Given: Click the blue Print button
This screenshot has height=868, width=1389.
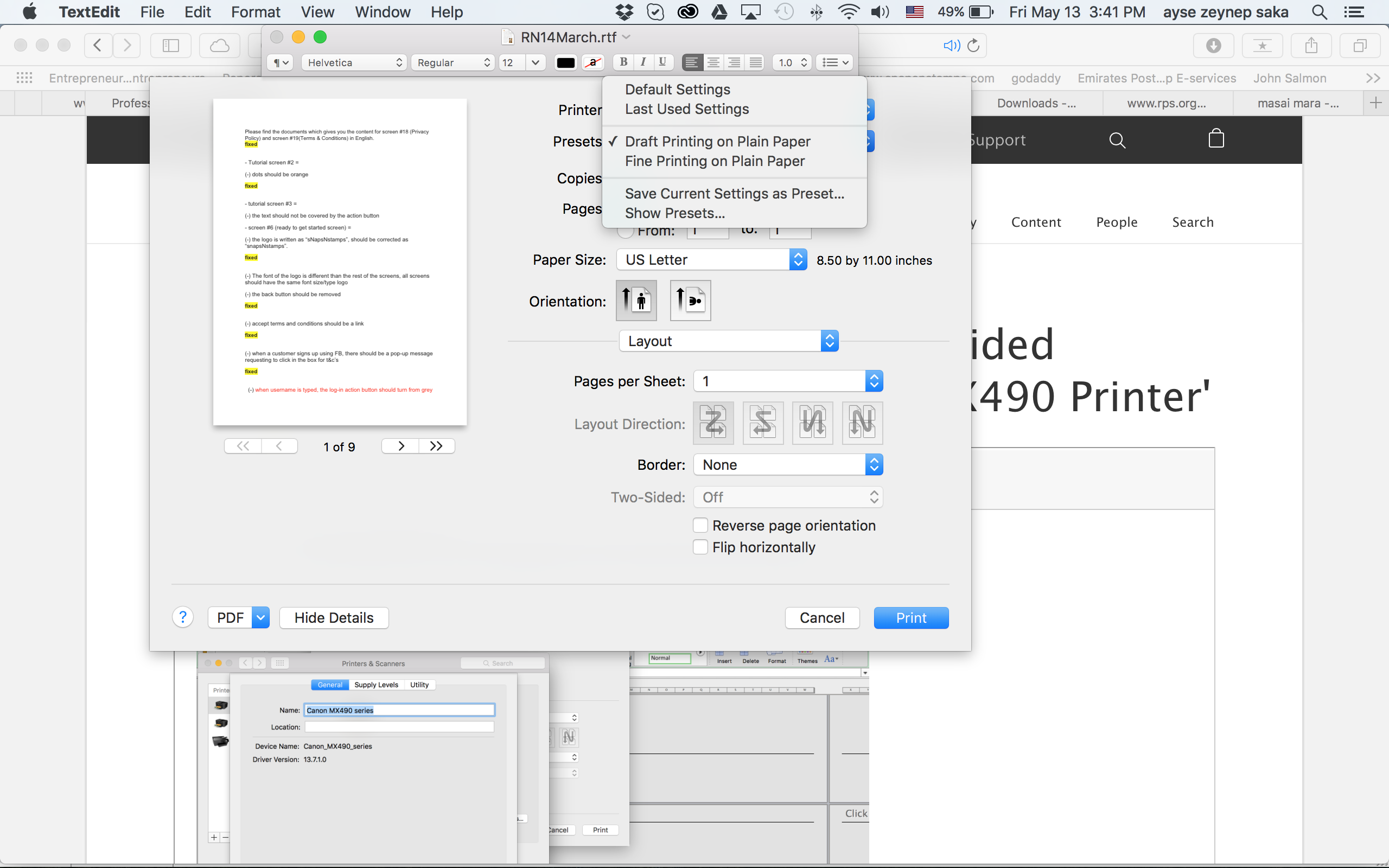Looking at the screenshot, I should click(910, 618).
